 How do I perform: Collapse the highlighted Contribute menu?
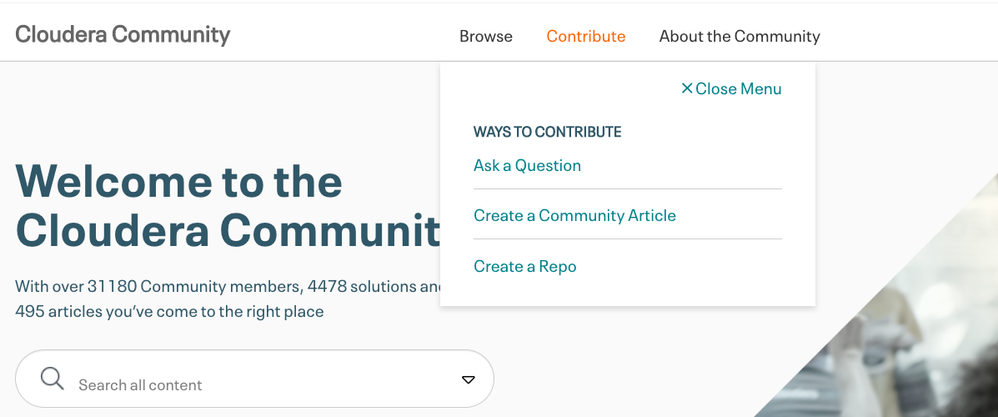[586, 36]
